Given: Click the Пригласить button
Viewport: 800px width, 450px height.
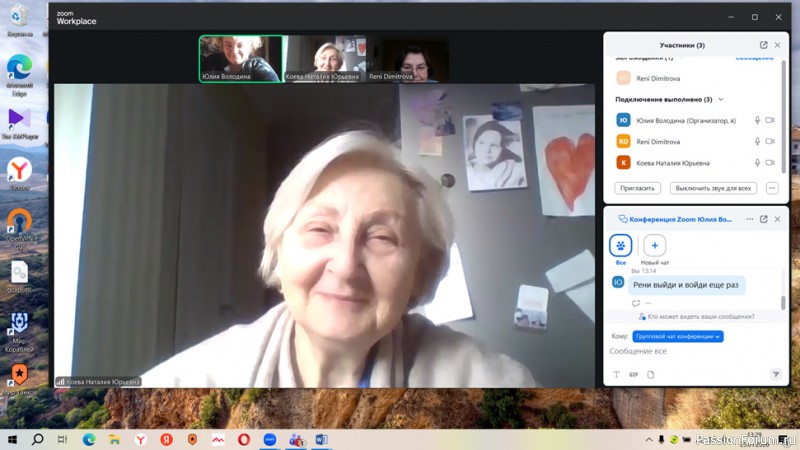Looking at the screenshot, I should (x=637, y=188).
